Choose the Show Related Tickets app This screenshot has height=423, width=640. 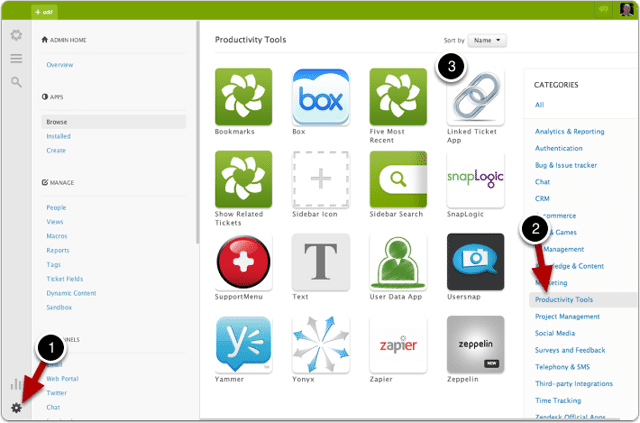click(x=243, y=179)
